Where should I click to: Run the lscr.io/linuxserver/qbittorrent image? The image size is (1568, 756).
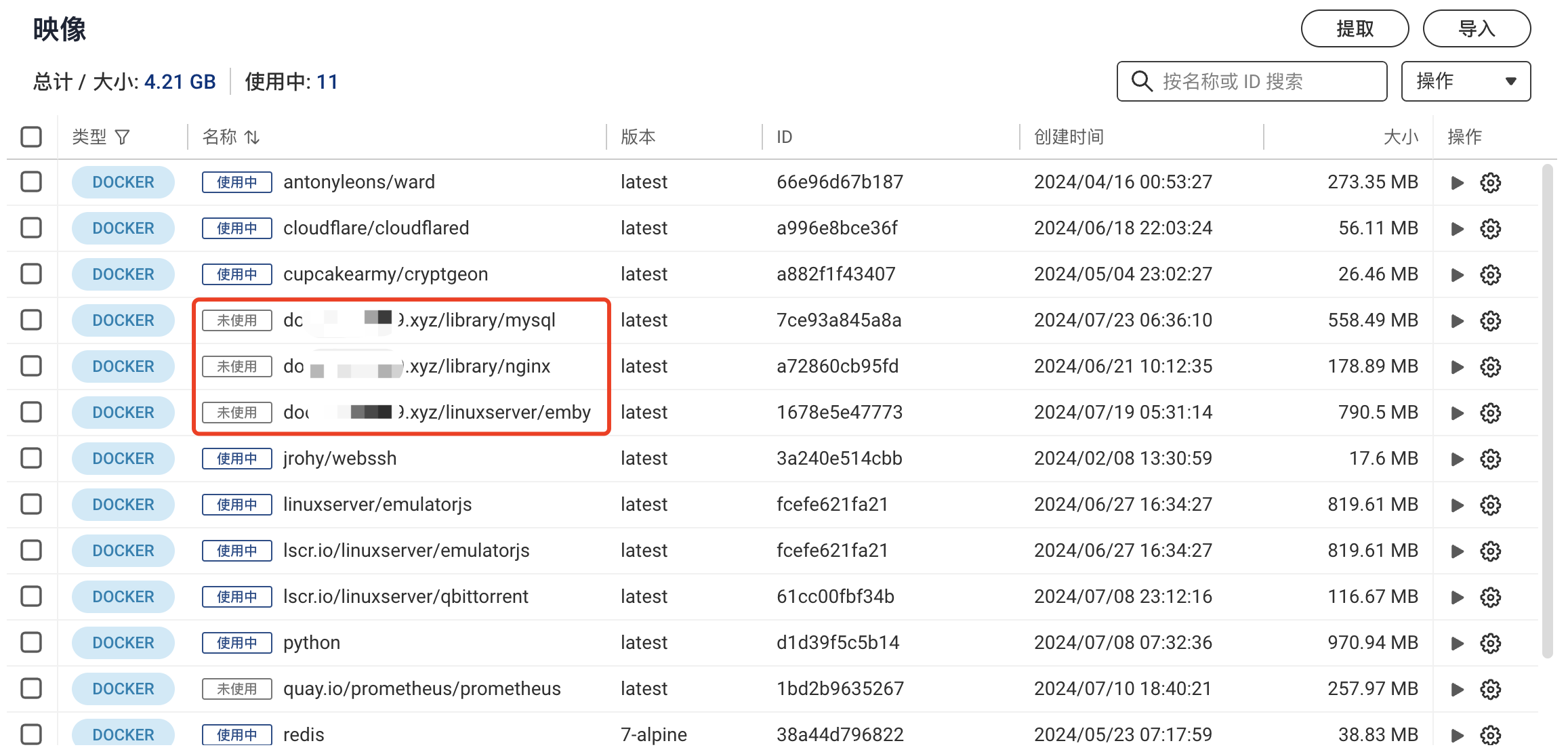click(1457, 597)
